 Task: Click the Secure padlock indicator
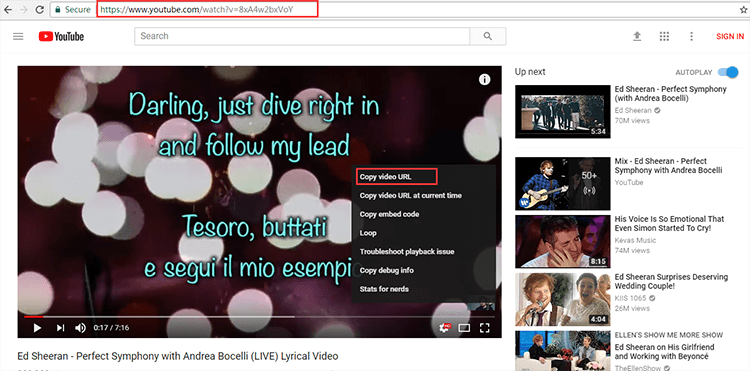(72, 9)
